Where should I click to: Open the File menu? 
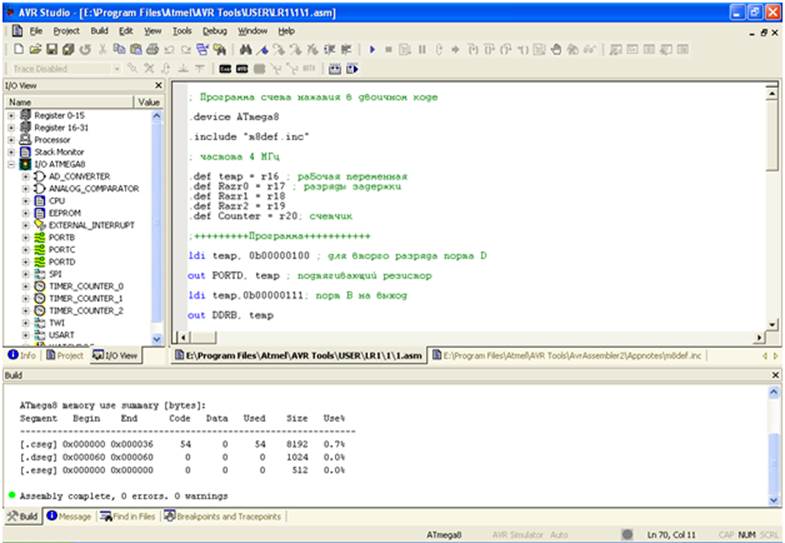36,31
